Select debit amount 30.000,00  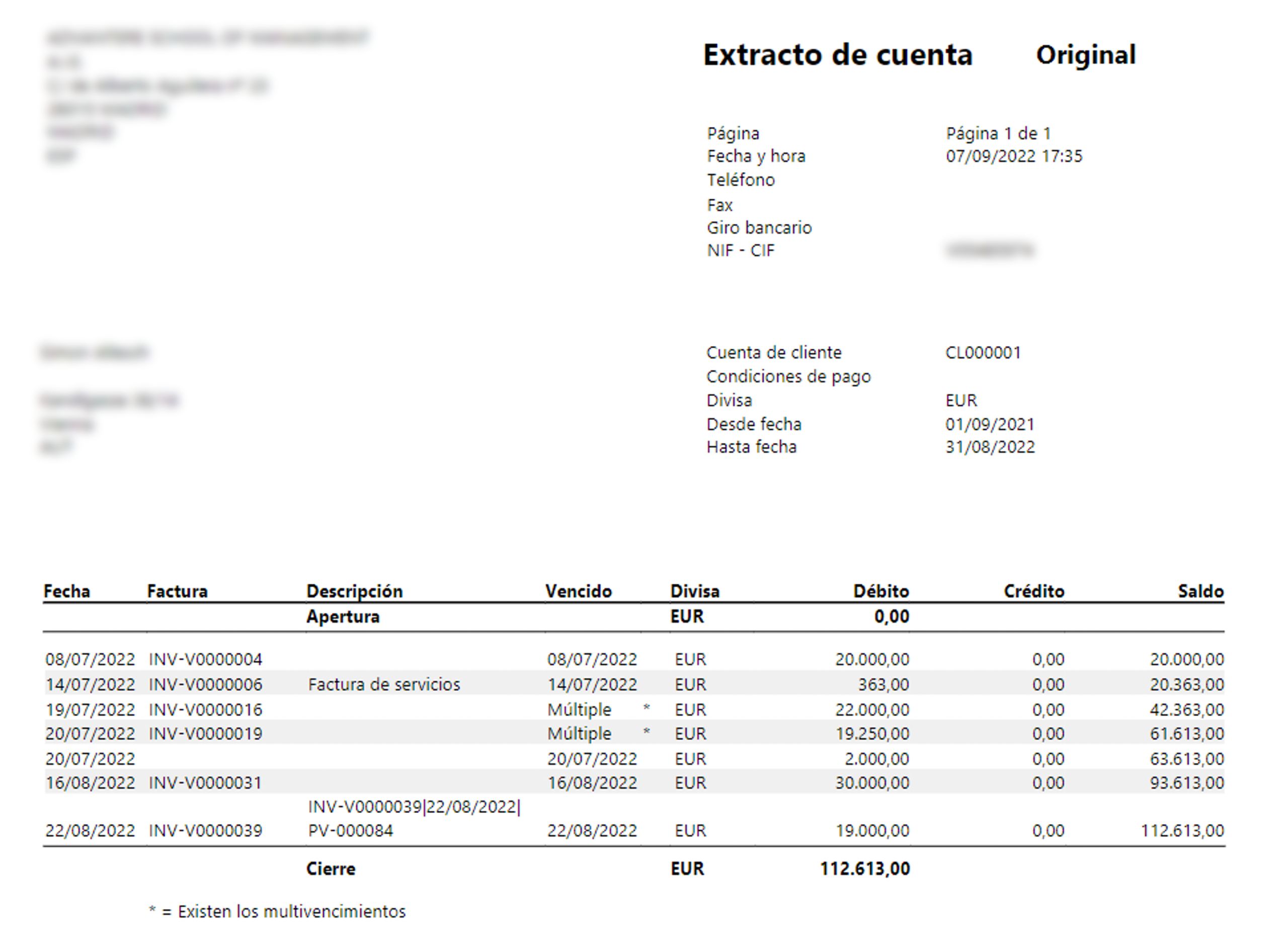point(872,783)
